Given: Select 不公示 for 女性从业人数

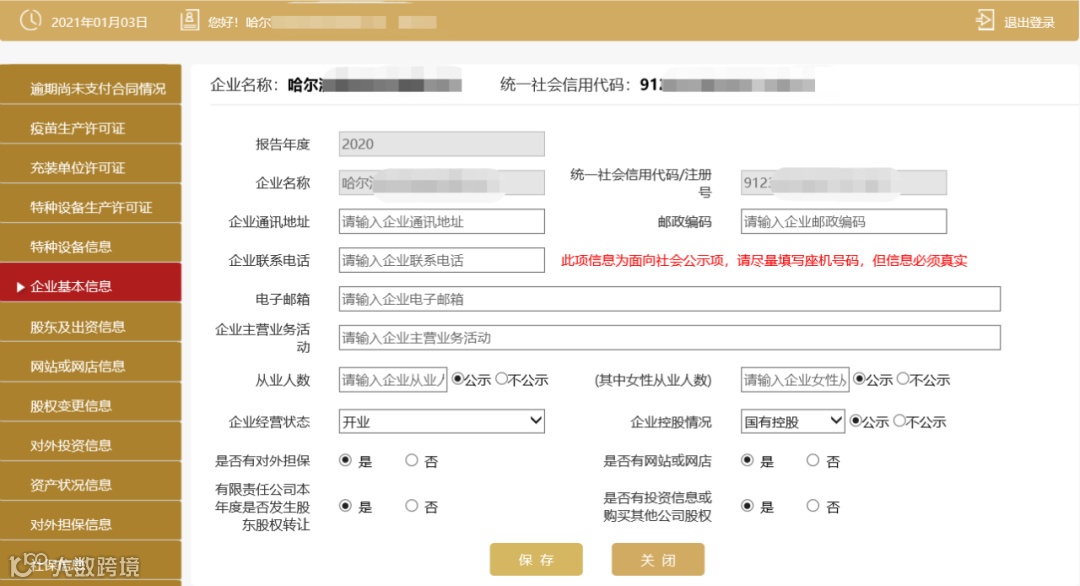Looking at the screenshot, I should click(x=903, y=379).
